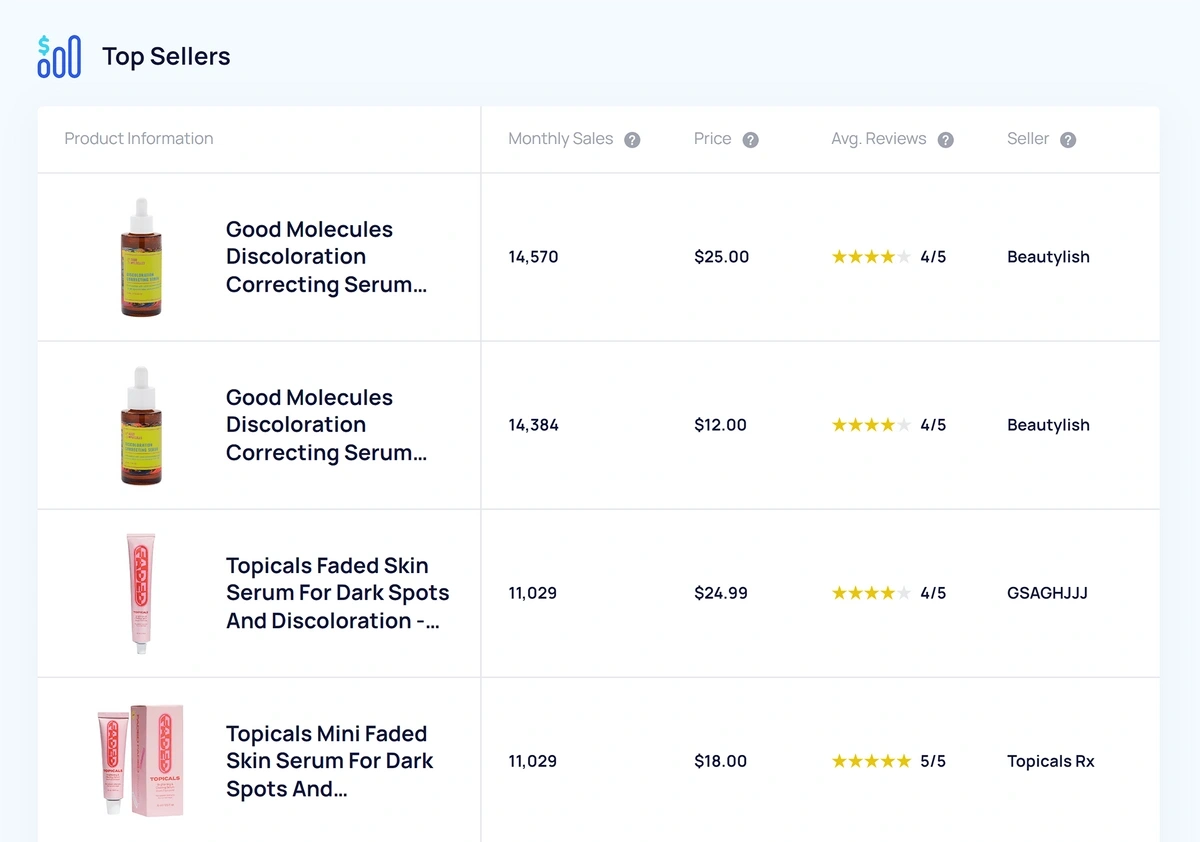Click the Top Sellers bar chart icon

click(x=59, y=57)
